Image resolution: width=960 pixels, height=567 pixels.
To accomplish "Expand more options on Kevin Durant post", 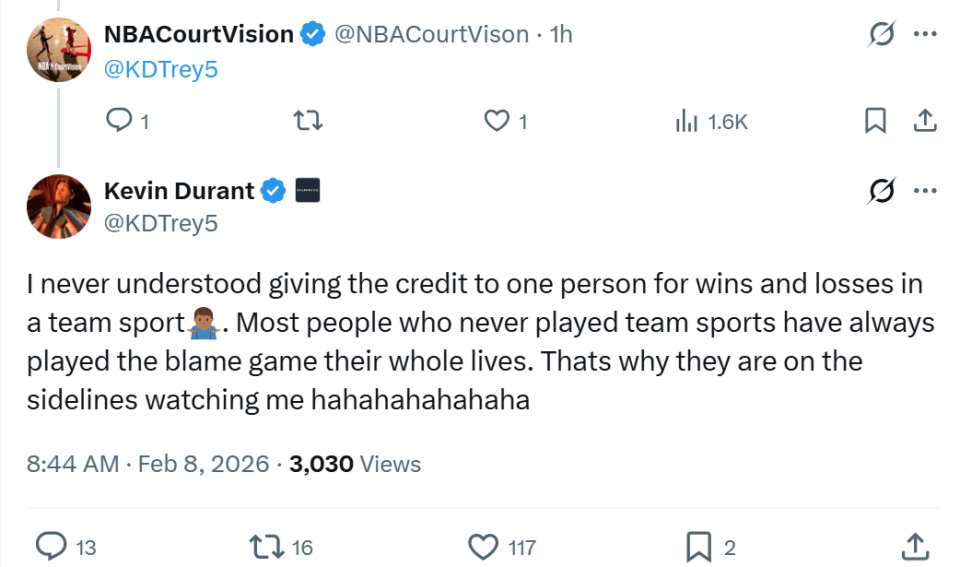I will [926, 190].
